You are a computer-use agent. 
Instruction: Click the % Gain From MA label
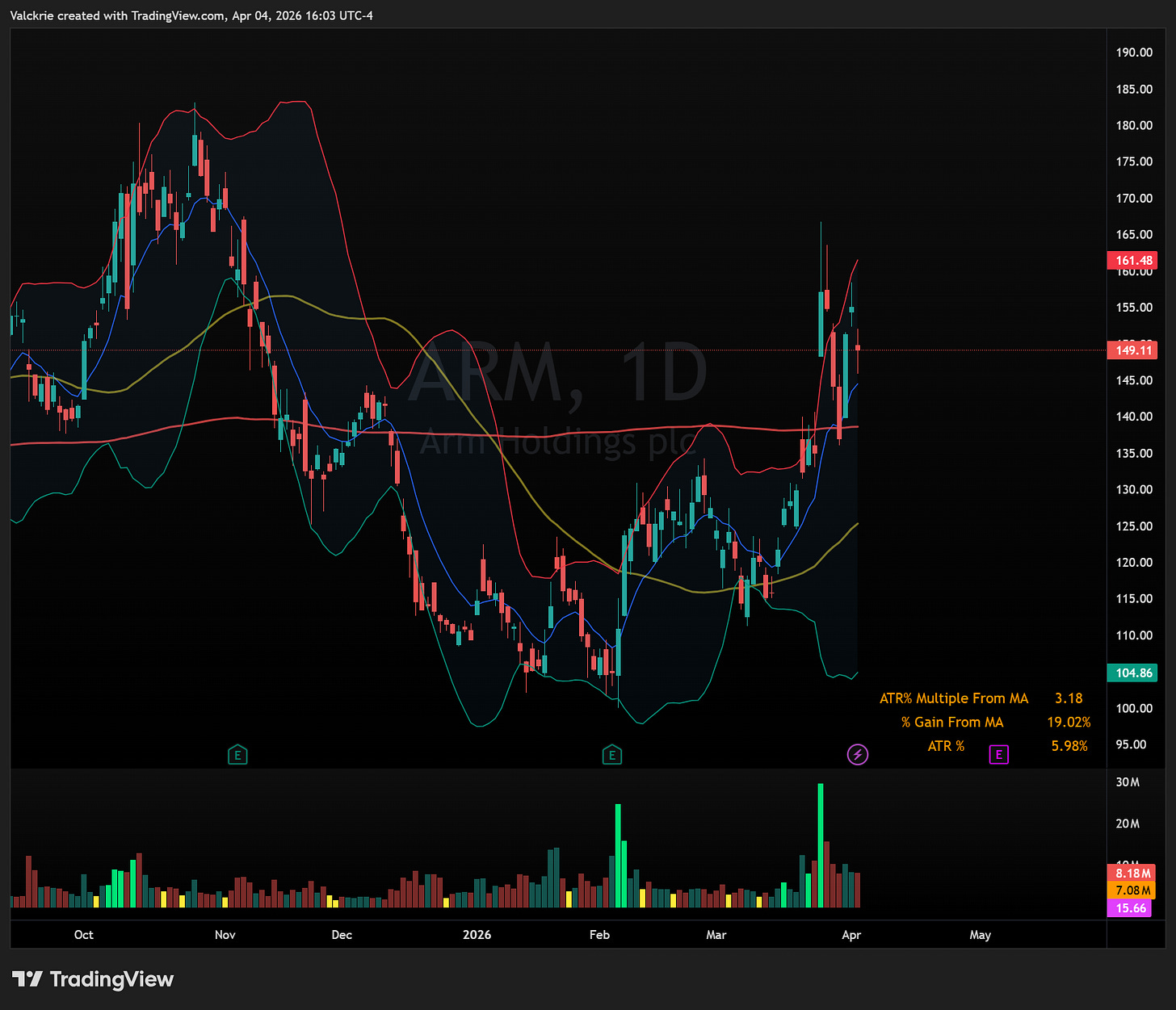(952, 723)
